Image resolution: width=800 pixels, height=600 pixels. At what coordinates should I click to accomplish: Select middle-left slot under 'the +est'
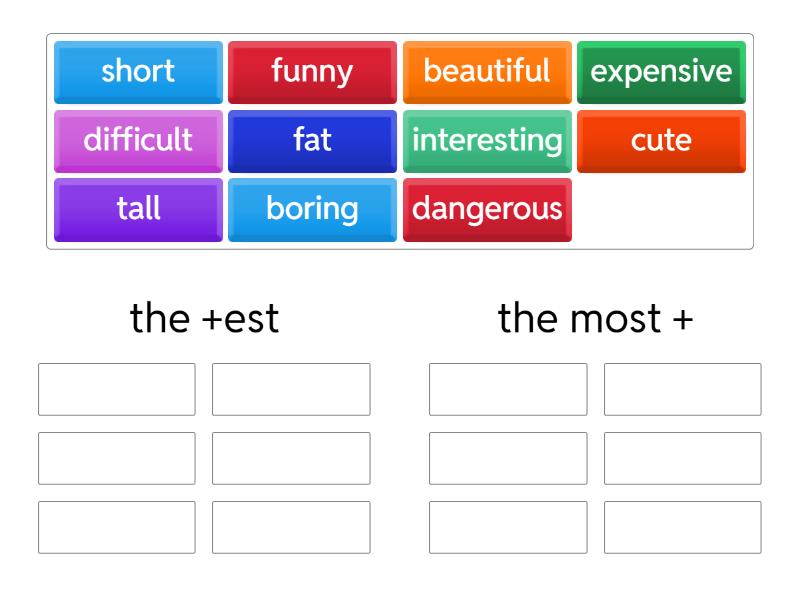pyautogui.click(x=117, y=458)
